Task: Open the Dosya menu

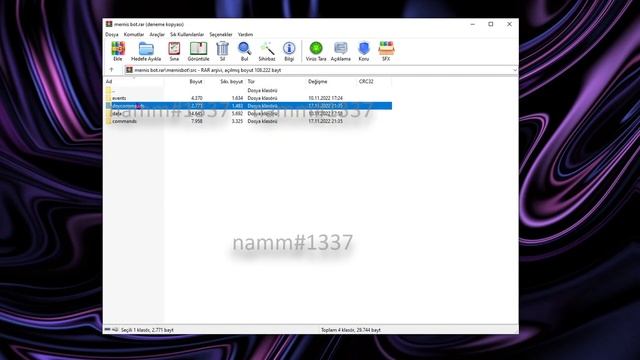Action: [112, 35]
